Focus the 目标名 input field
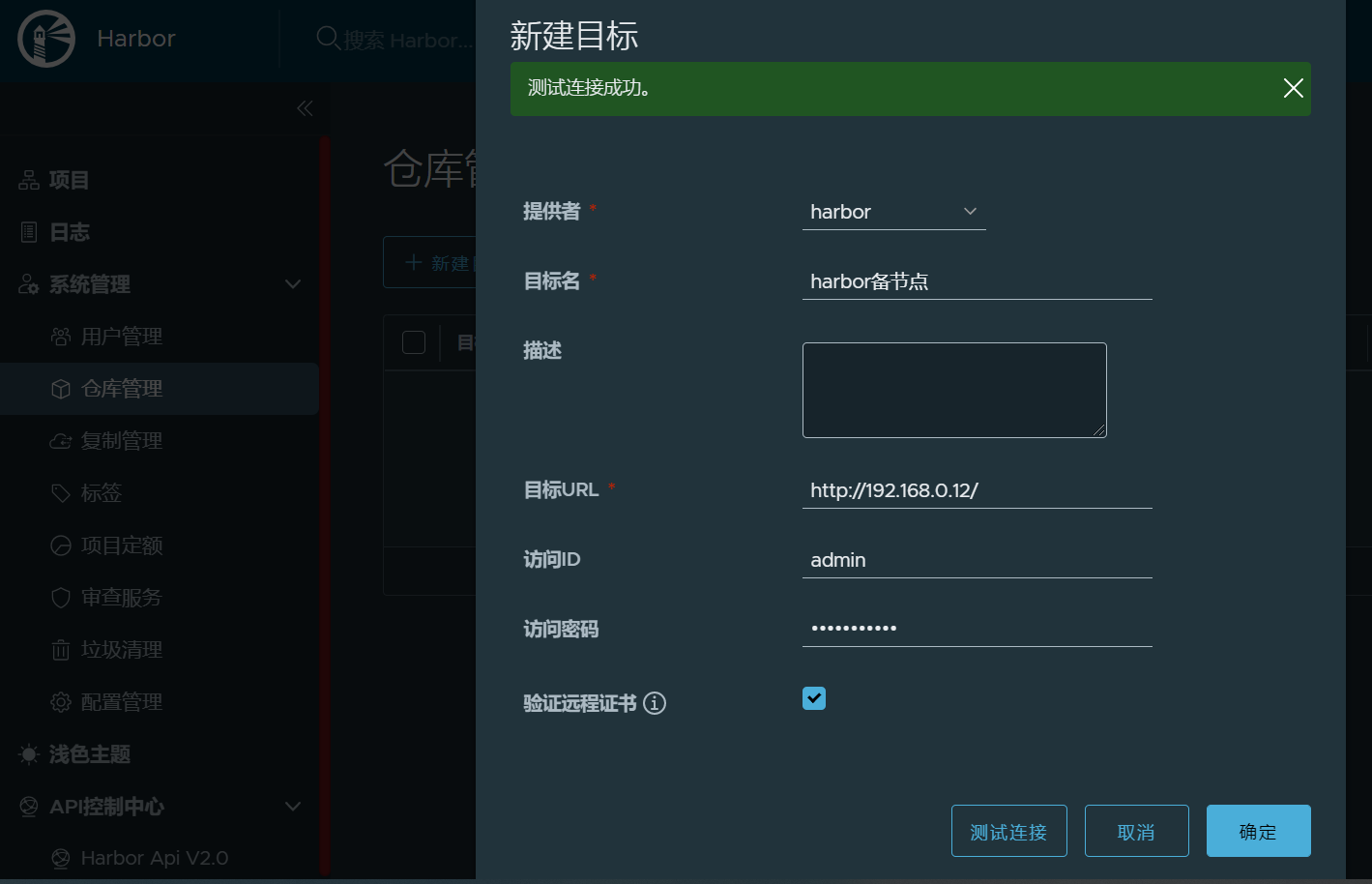 tap(977, 281)
